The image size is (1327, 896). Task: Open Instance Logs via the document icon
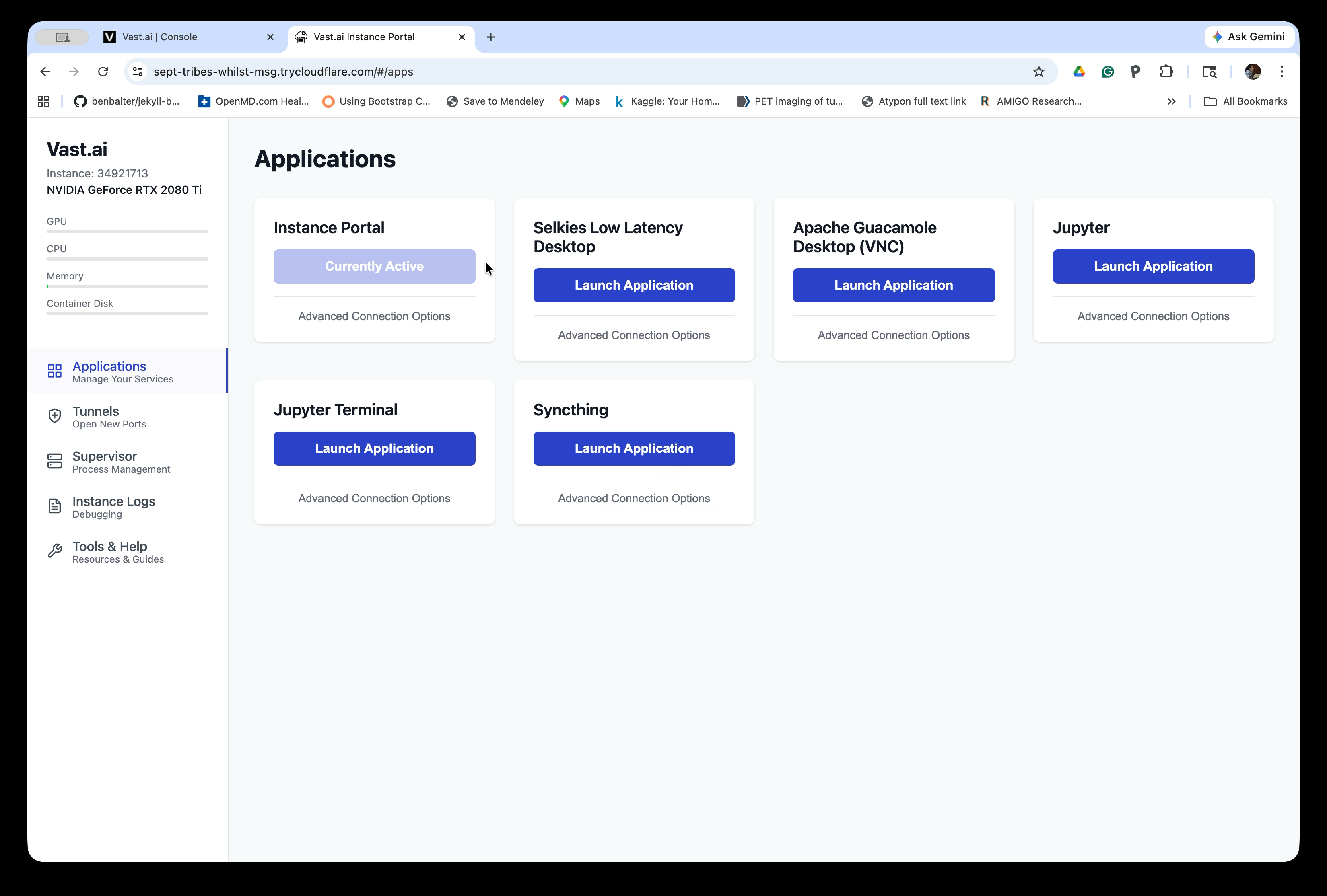54,507
